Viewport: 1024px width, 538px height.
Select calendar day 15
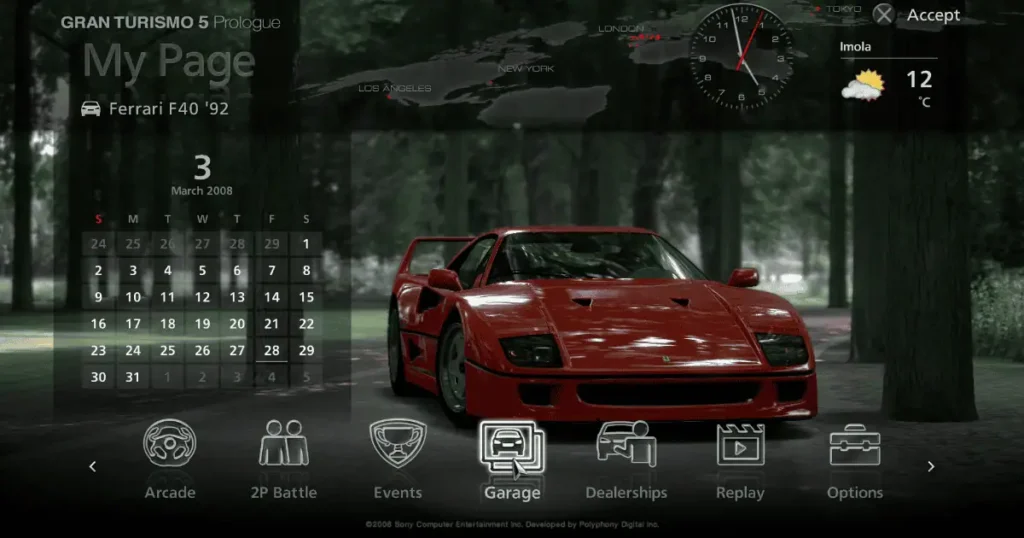[306, 297]
